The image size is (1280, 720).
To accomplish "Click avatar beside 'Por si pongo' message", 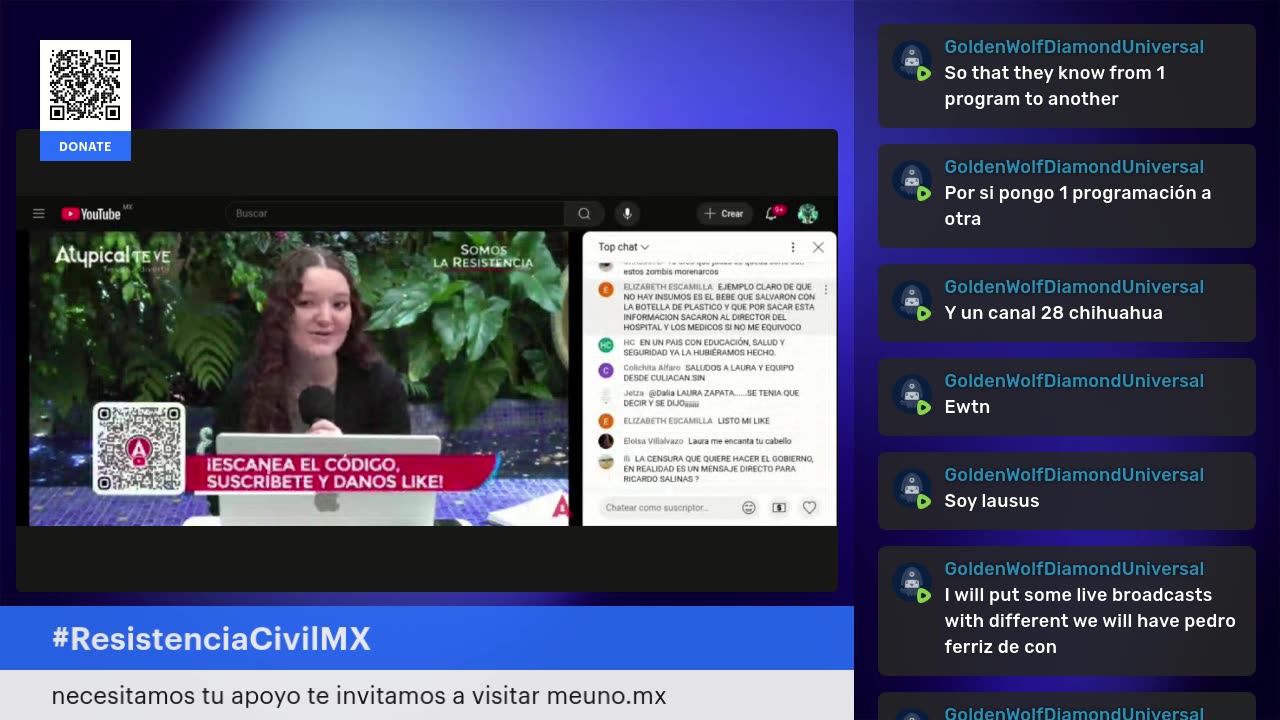I will [x=912, y=180].
